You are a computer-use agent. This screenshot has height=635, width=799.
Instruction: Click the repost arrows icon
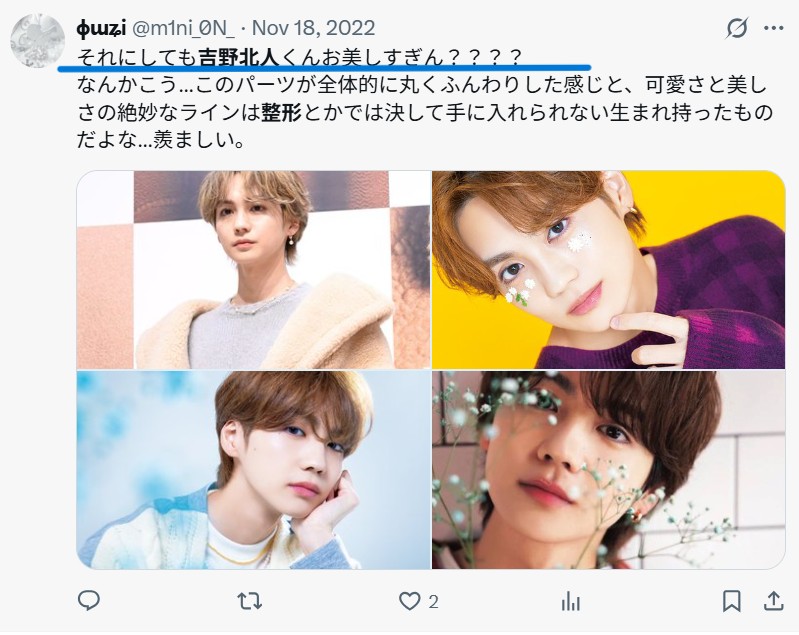(x=250, y=602)
